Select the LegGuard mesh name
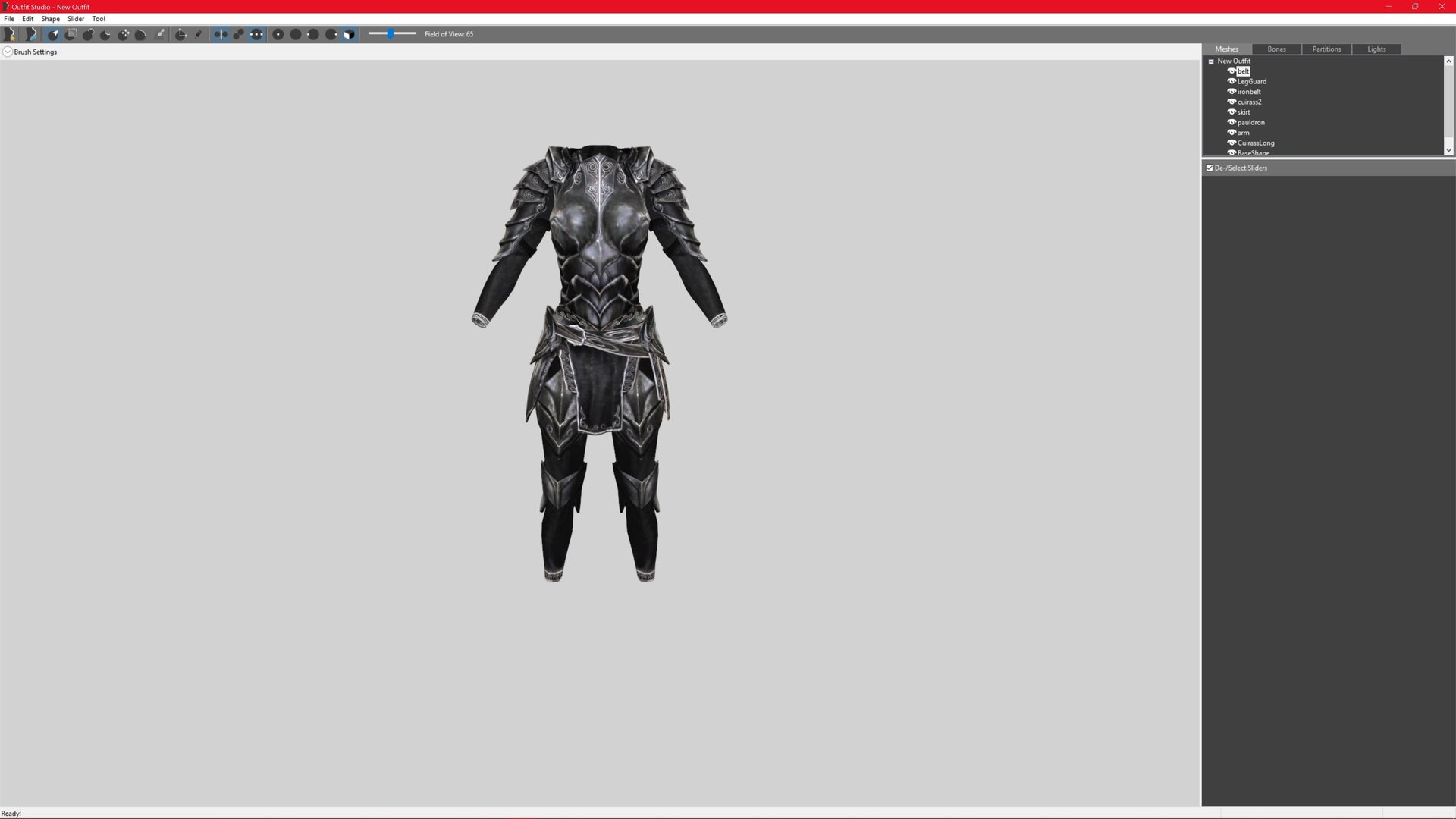 pos(1252,82)
